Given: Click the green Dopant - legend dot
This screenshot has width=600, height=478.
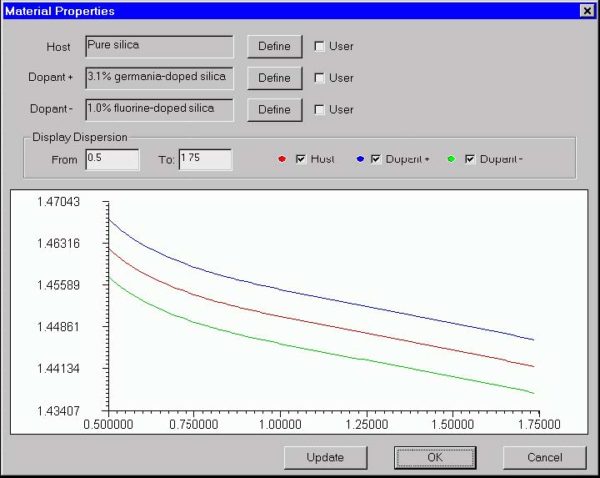Looking at the screenshot, I should click(x=452, y=159).
